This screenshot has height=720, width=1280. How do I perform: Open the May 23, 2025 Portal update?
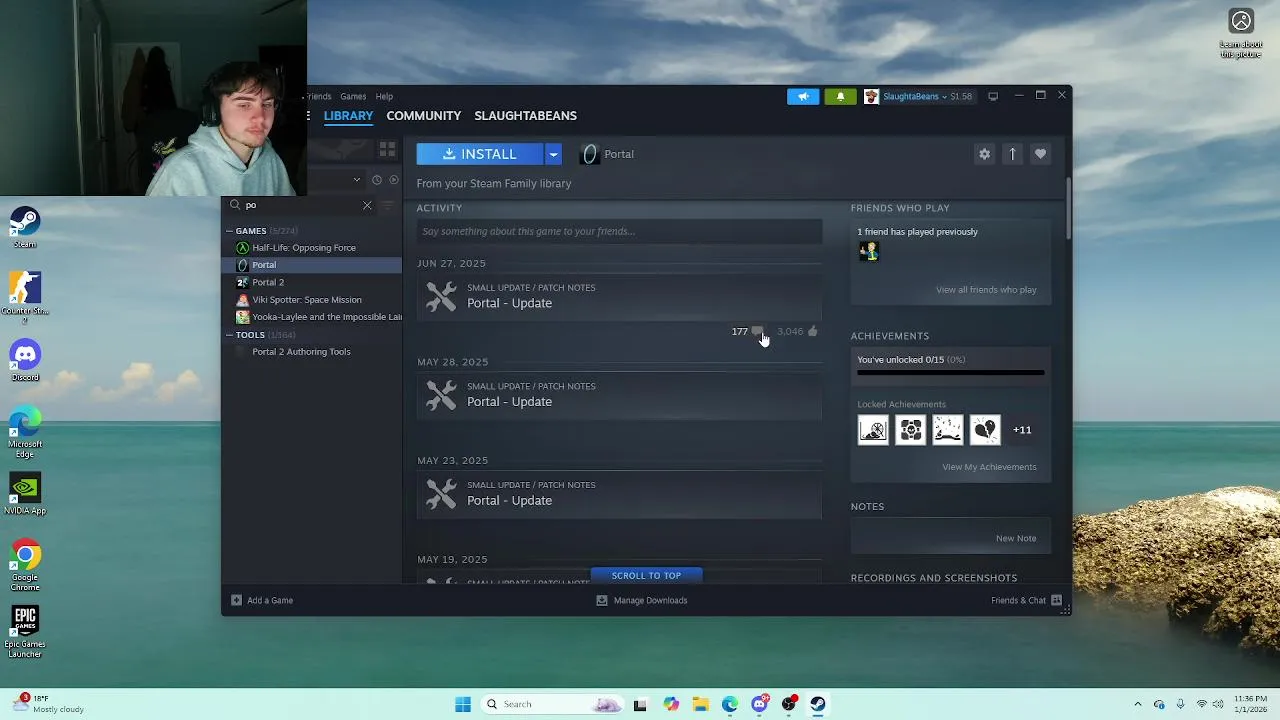(x=619, y=494)
